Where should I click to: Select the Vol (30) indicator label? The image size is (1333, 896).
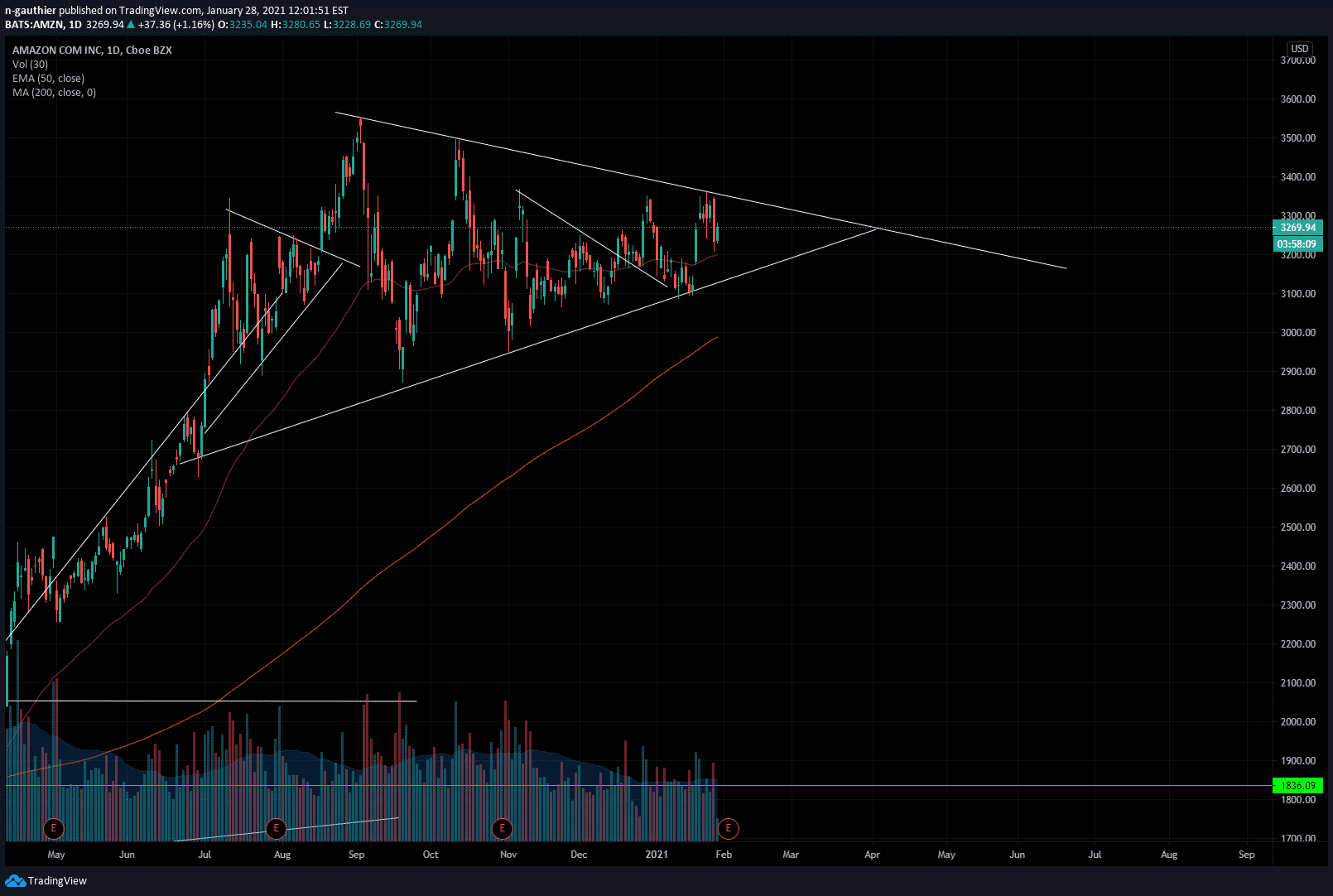click(30, 64)
